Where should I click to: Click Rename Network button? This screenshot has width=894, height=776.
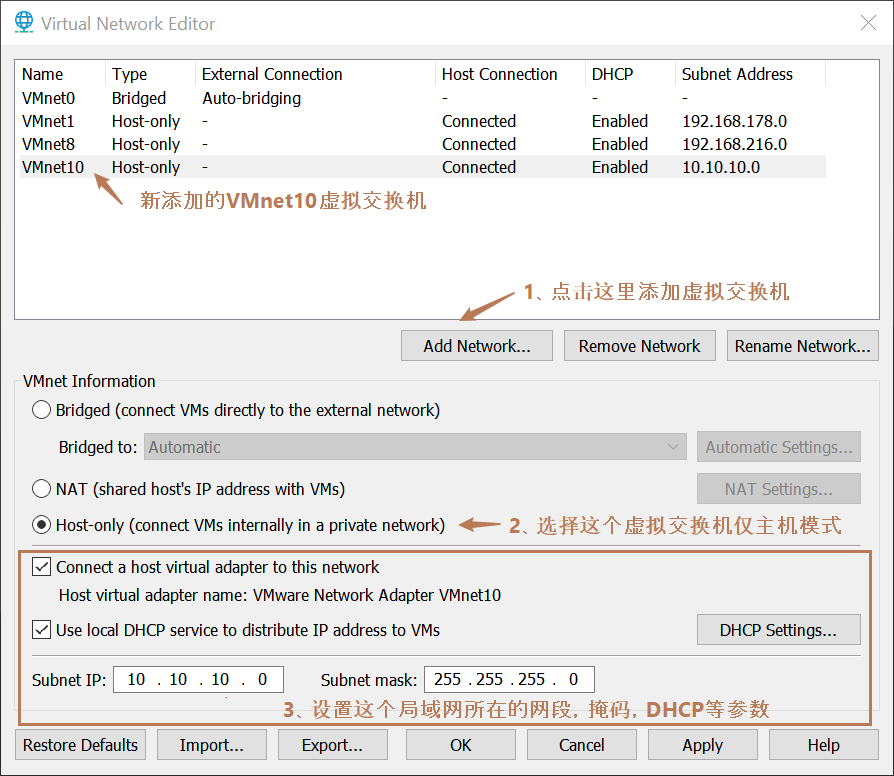[x=803, y=346]
